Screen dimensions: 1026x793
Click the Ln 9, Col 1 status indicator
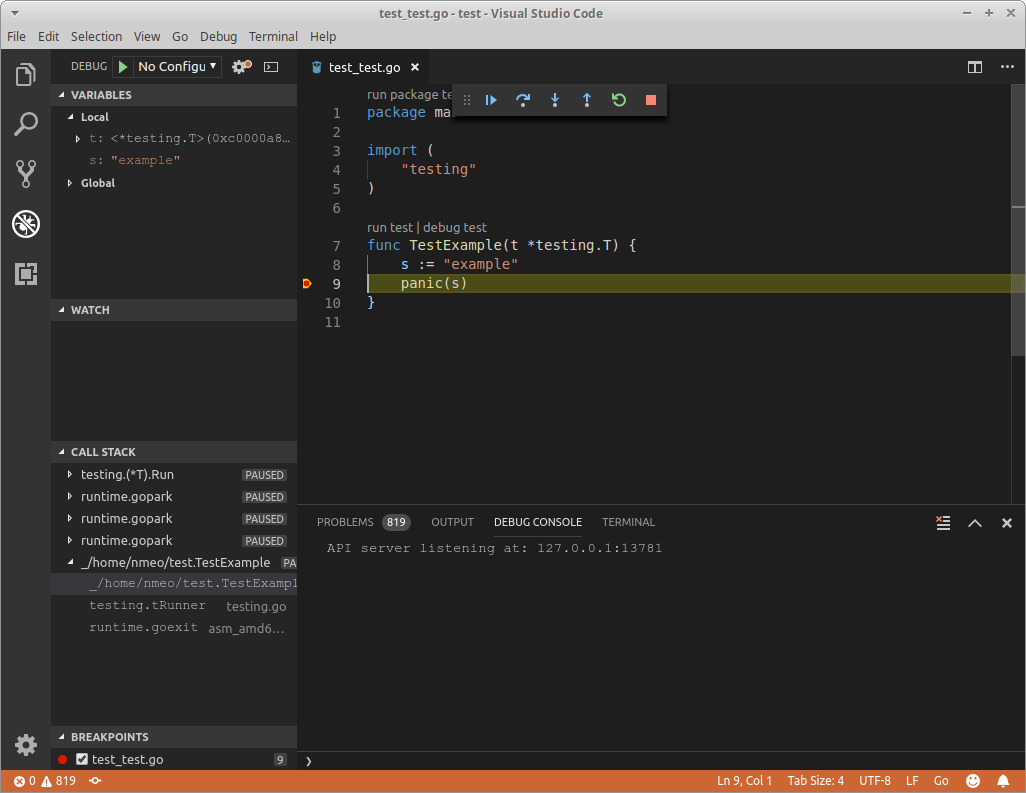[x=744, y=780]
